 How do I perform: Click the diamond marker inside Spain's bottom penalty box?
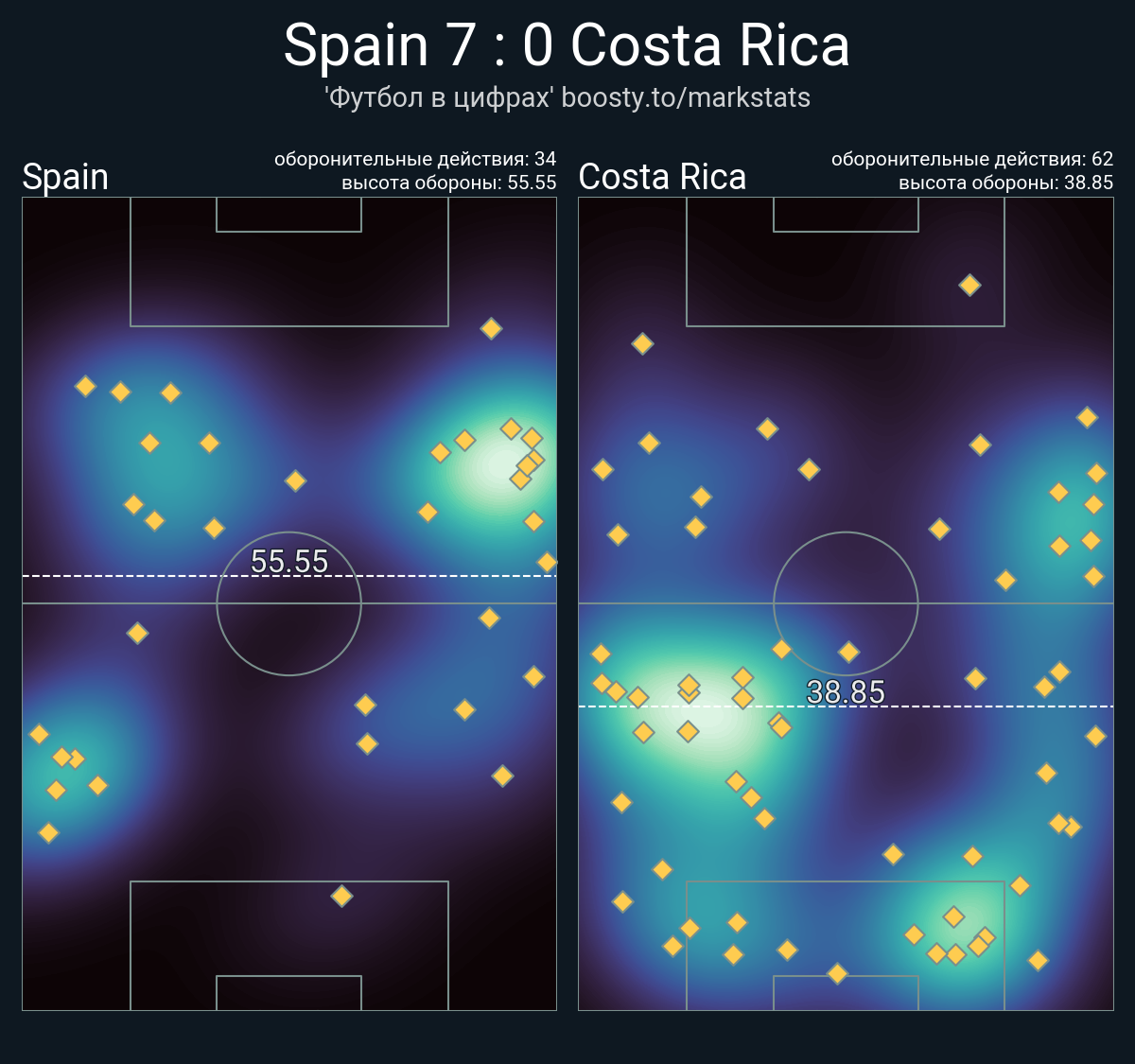[x=342, y=896]
